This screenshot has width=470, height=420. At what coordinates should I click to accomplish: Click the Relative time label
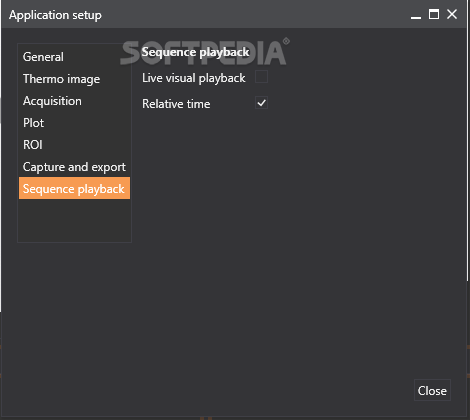(x=176, y=104)
